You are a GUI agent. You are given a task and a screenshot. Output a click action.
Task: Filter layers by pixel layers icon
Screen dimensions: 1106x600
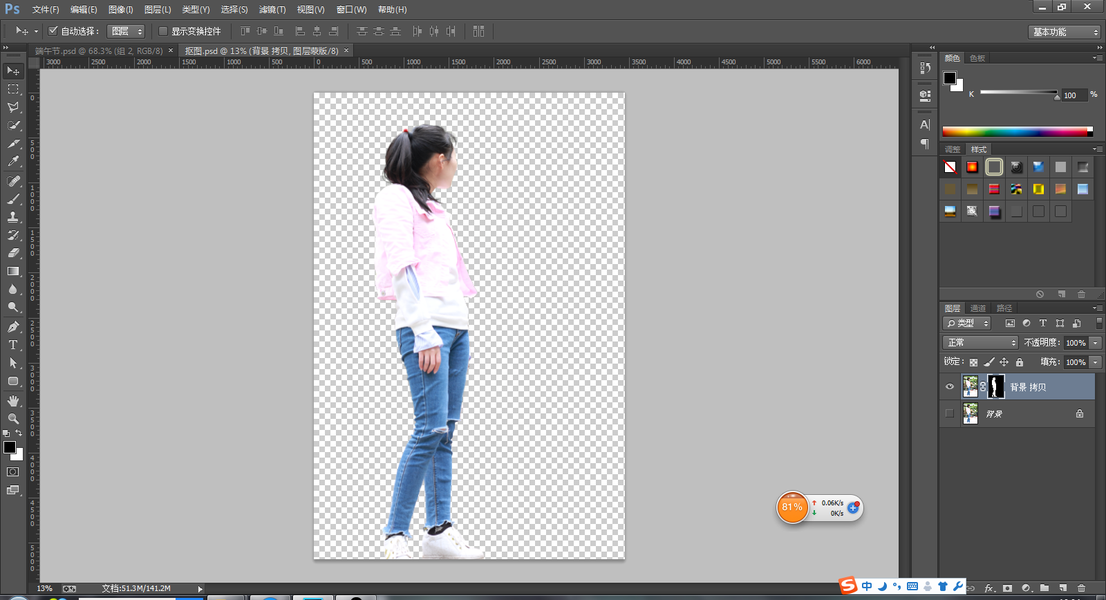pyautogui.click(x=1010, y=323)
